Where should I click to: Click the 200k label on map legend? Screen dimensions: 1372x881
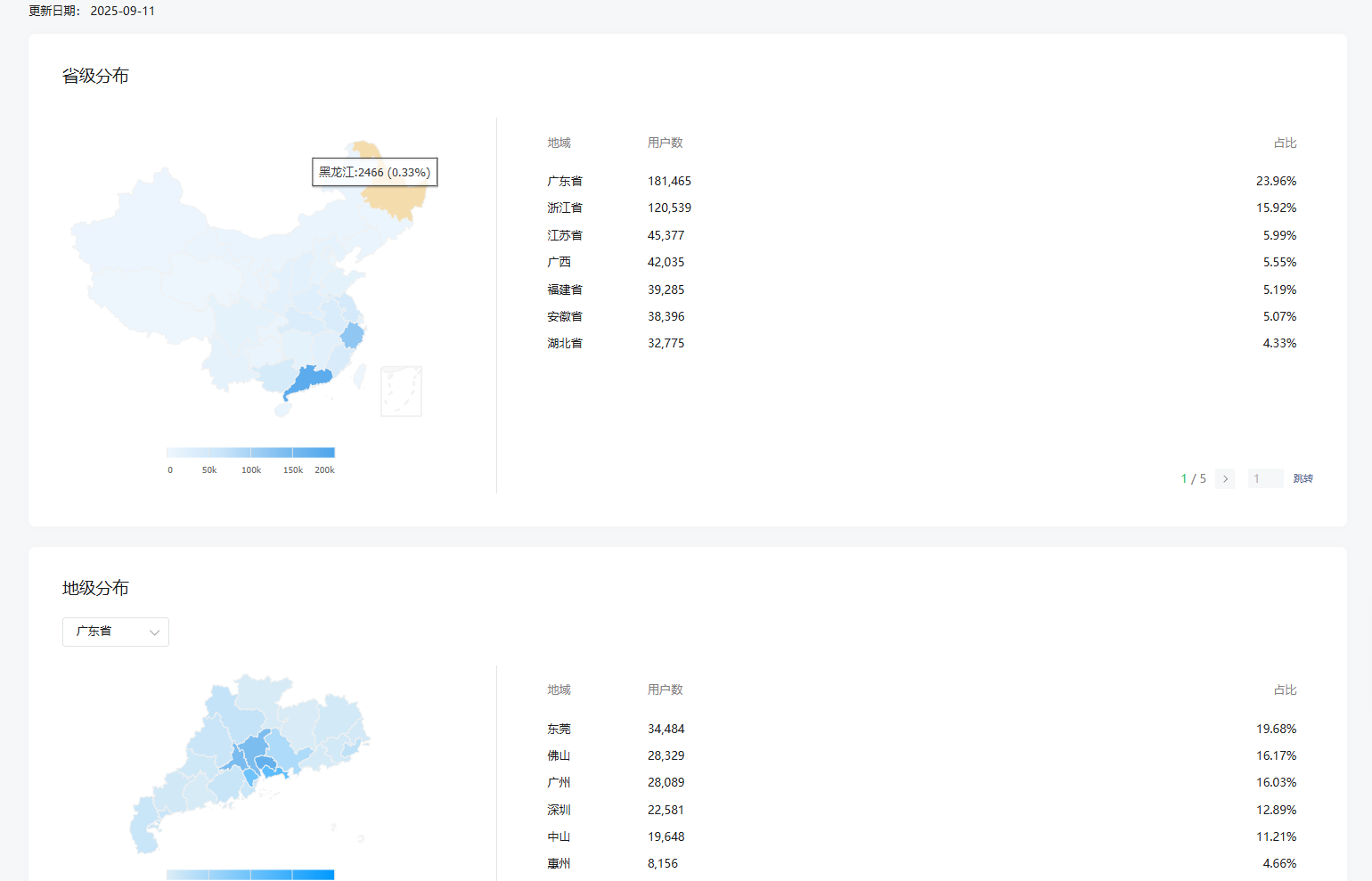coord(324,470)
